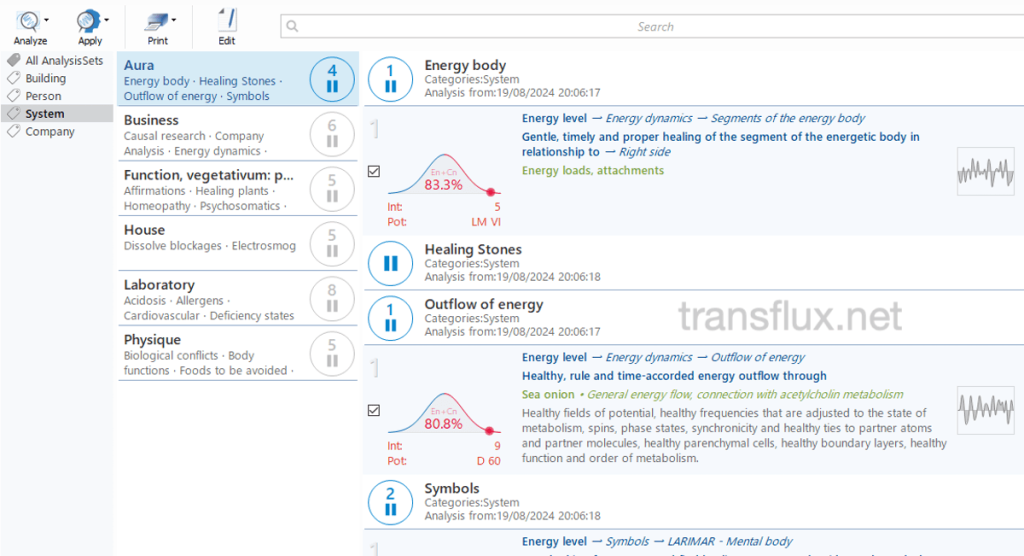Click the Print icon
This screenshot has width=1024, height=556.
coord(155,20)
